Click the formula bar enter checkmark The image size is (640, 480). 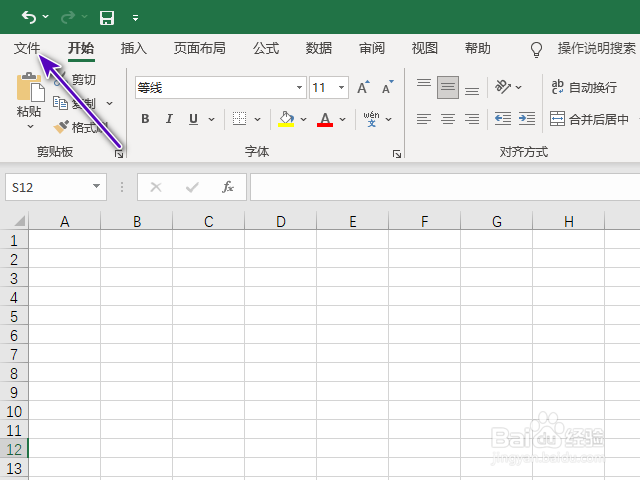coord(192,187)
